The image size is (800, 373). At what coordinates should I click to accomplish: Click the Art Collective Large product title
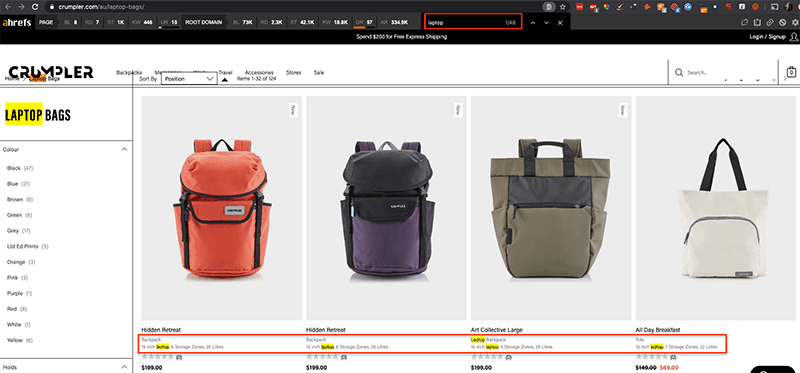pos(496,330)
